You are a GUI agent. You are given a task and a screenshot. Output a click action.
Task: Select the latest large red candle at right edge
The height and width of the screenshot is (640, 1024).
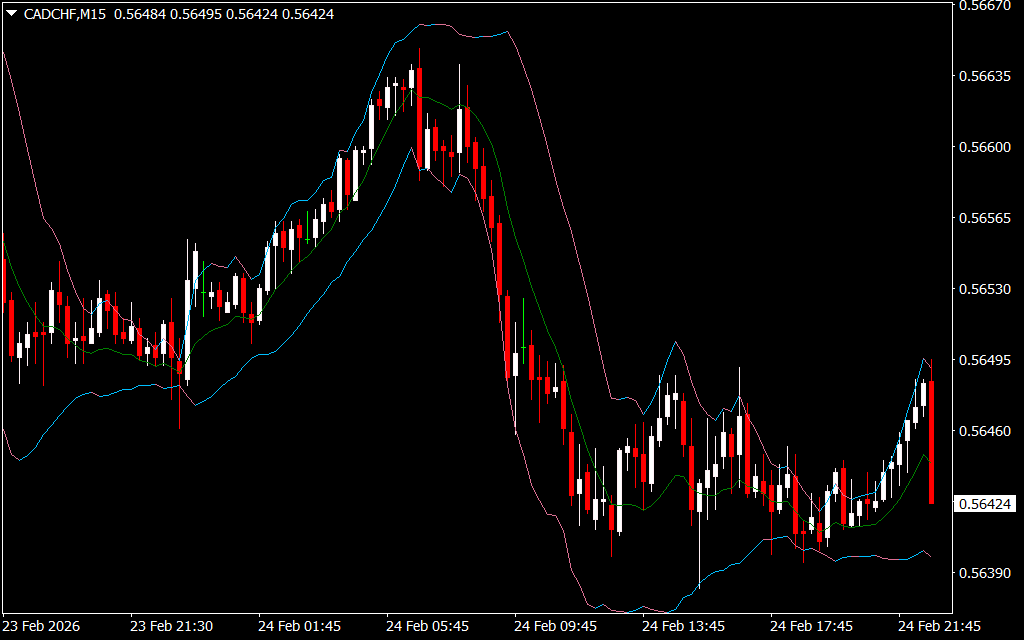tap(931, 442)
